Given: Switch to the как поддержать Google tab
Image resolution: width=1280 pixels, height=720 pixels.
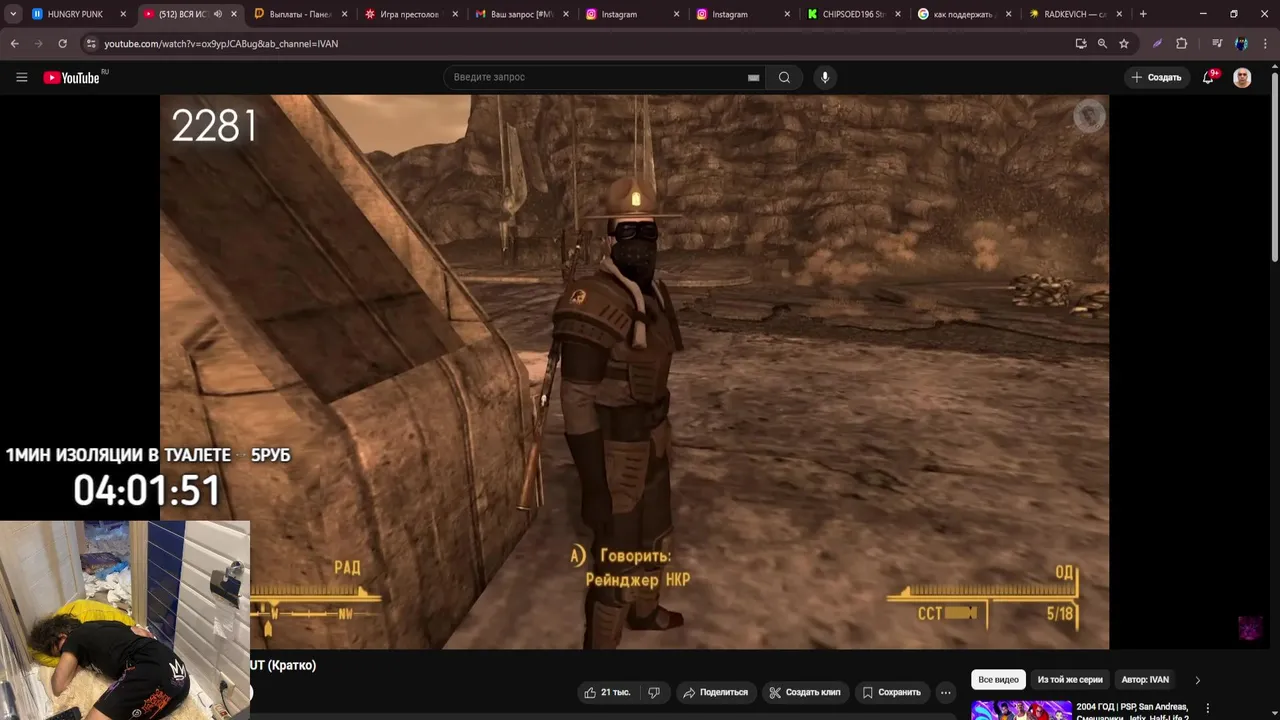Looking at the screenshot, I should (963, 14).
